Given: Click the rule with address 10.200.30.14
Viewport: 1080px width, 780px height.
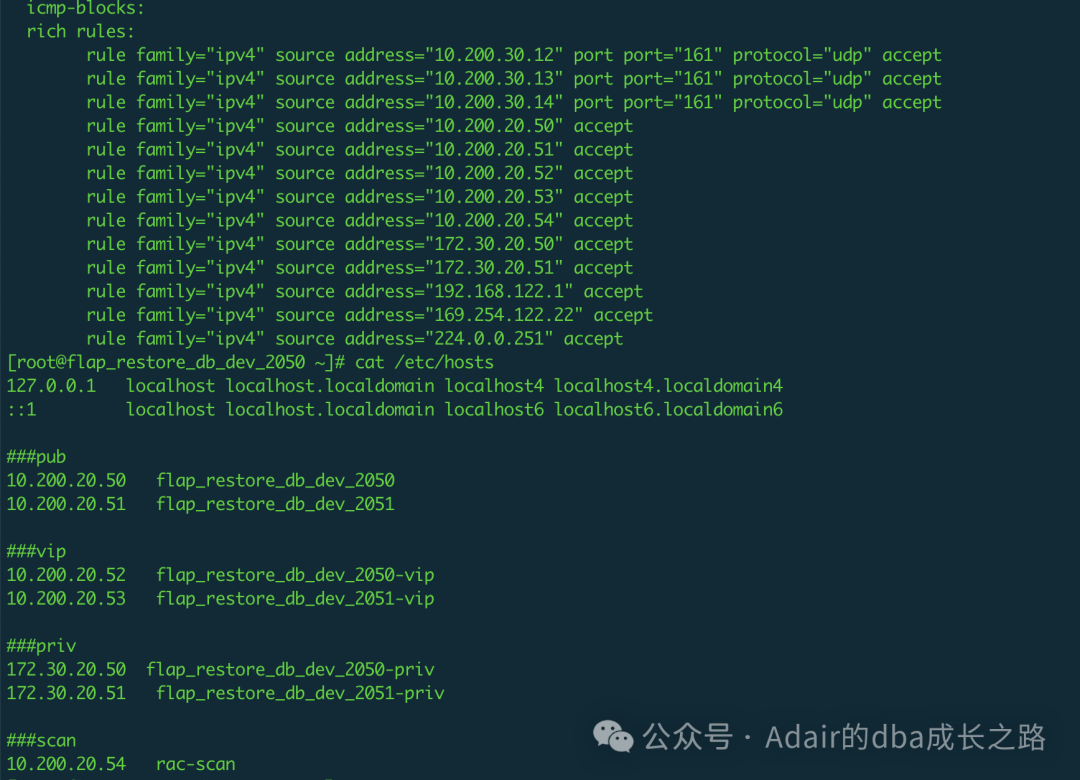Looking at the screenshot, I should pyautogui.click(x=513, y=102).
